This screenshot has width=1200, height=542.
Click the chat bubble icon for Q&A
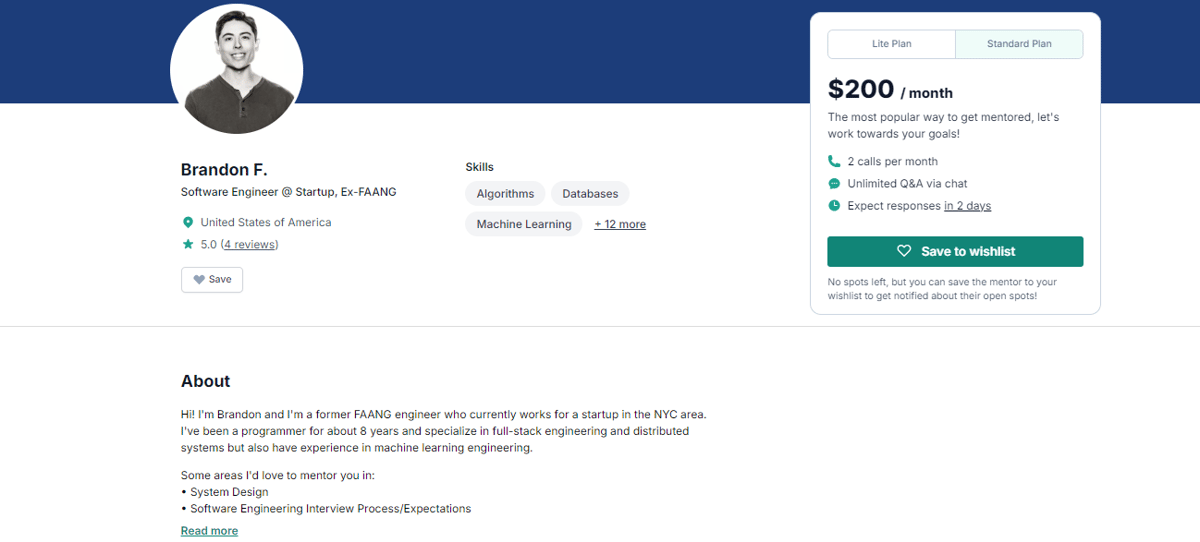[x=834, y=184]
